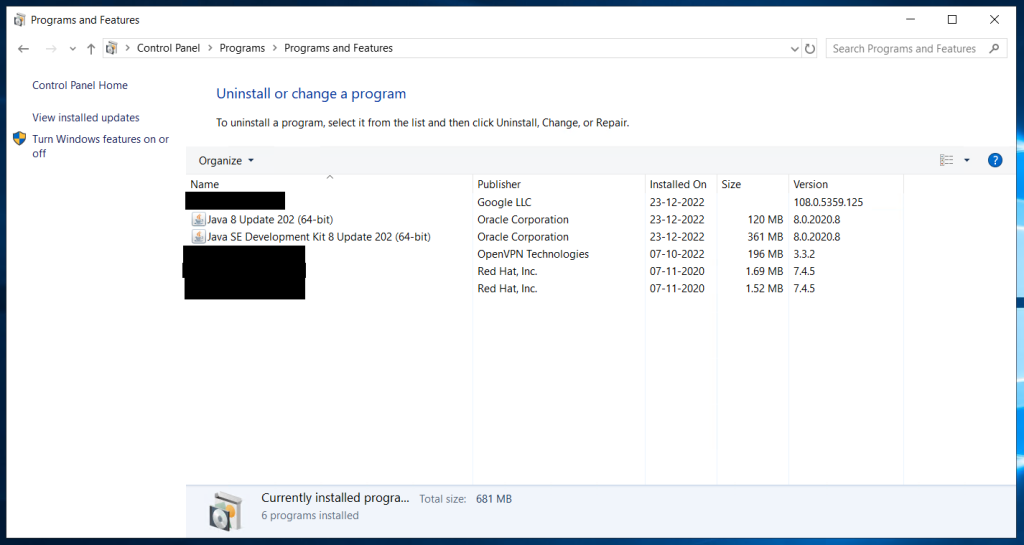Click the 07-10-2022 install date
The width and height of the screenshot is (1024, 545).
point(677,254)
